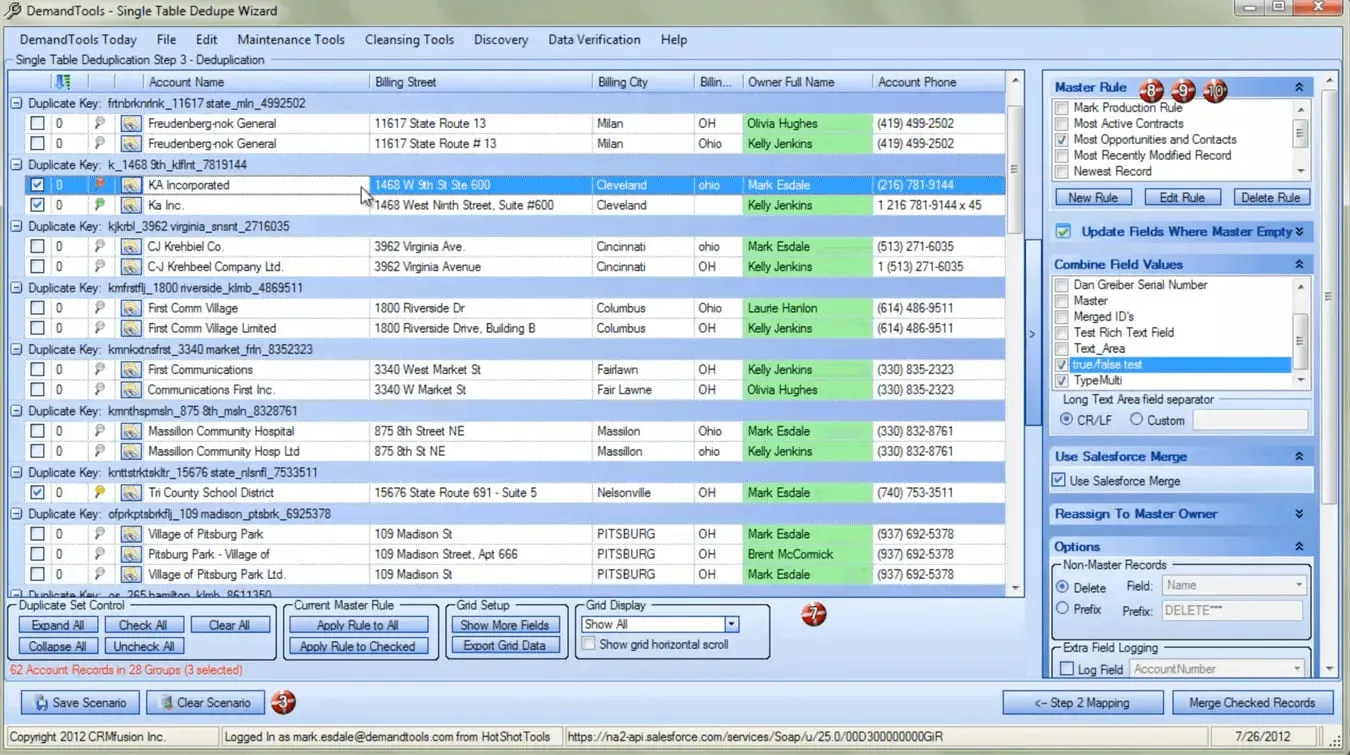Check the Log Field checkbox
The height and width of the screenshot is (755, 1350).
point(1066,669)
